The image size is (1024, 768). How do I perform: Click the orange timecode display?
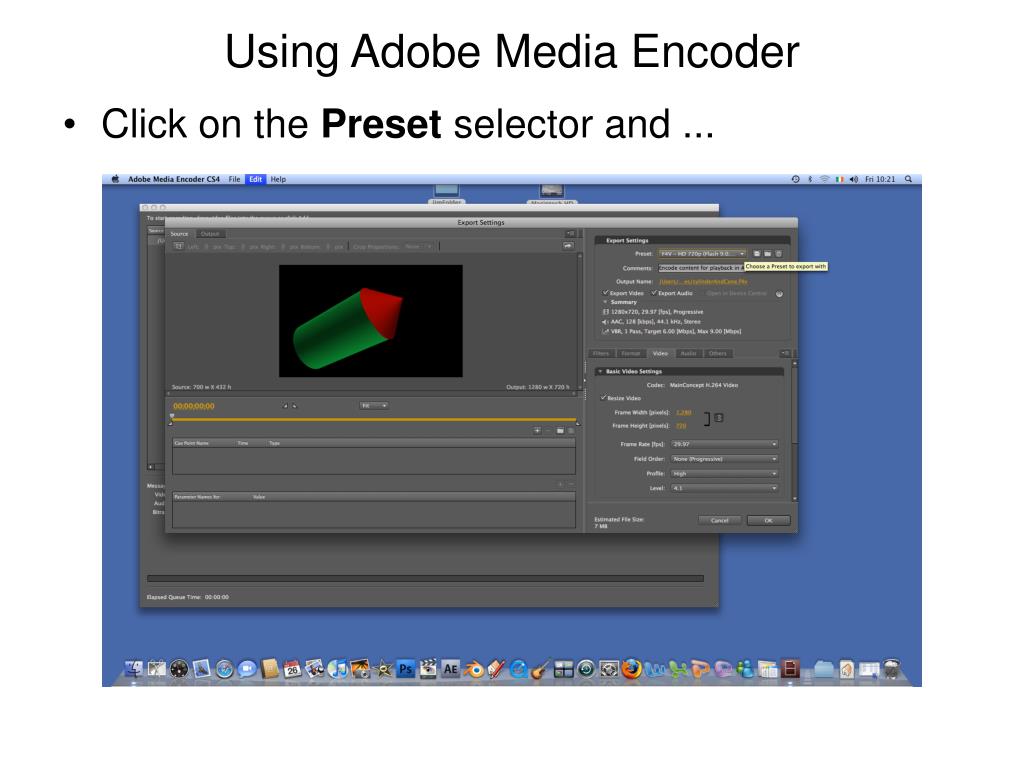(193, 406)
